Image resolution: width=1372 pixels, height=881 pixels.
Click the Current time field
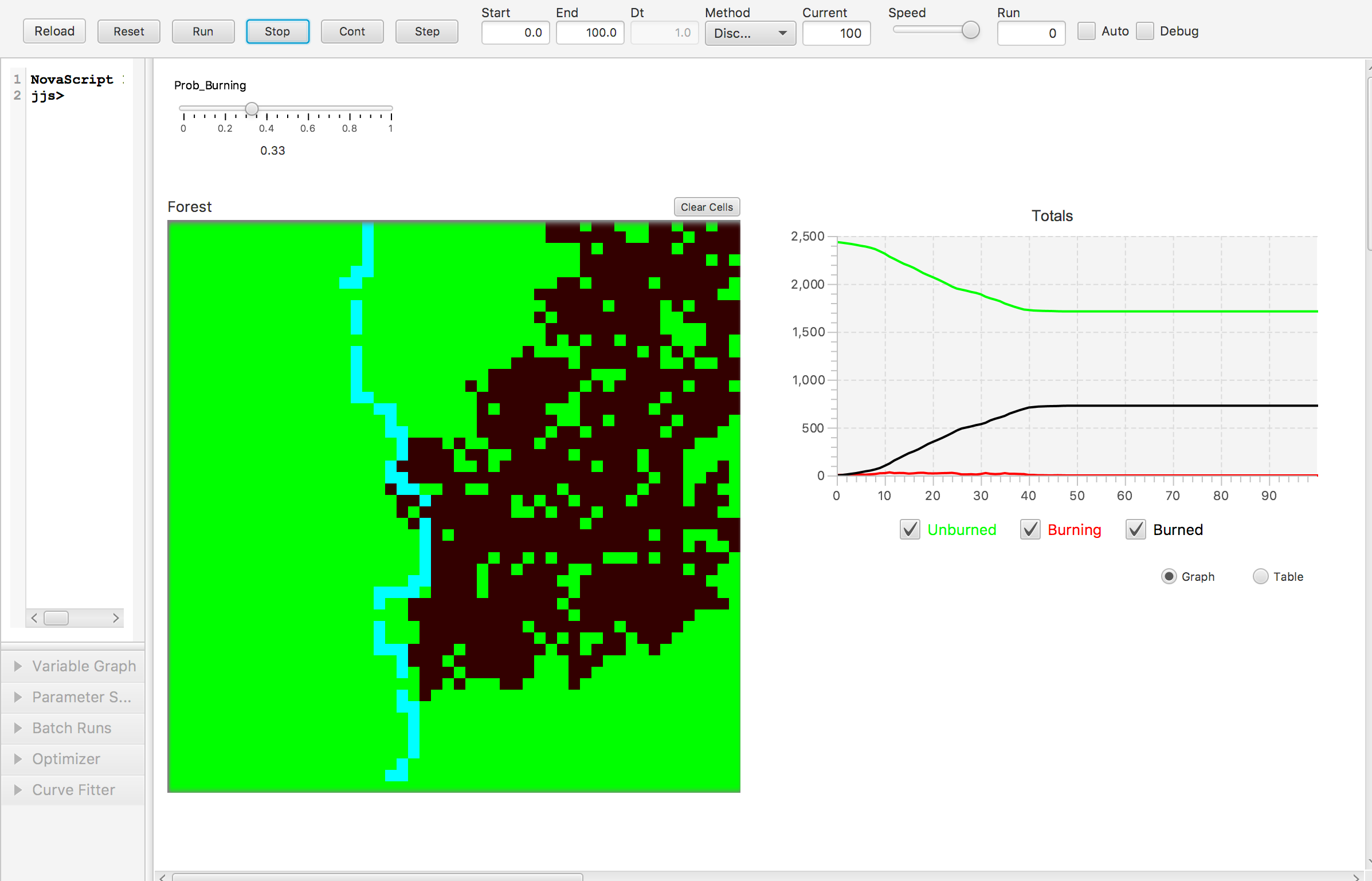pyautogui.click(x=836, y=33)
